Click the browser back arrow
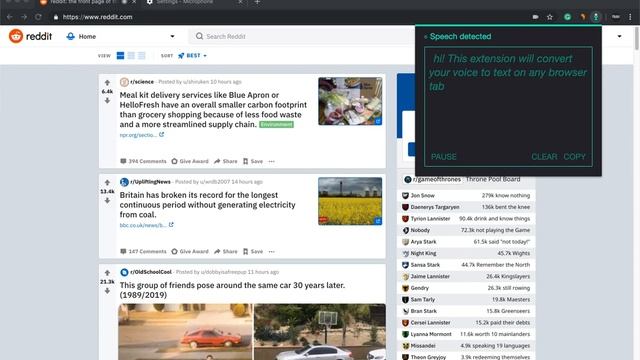The image size is (640, 360). [x=10, y=17]
